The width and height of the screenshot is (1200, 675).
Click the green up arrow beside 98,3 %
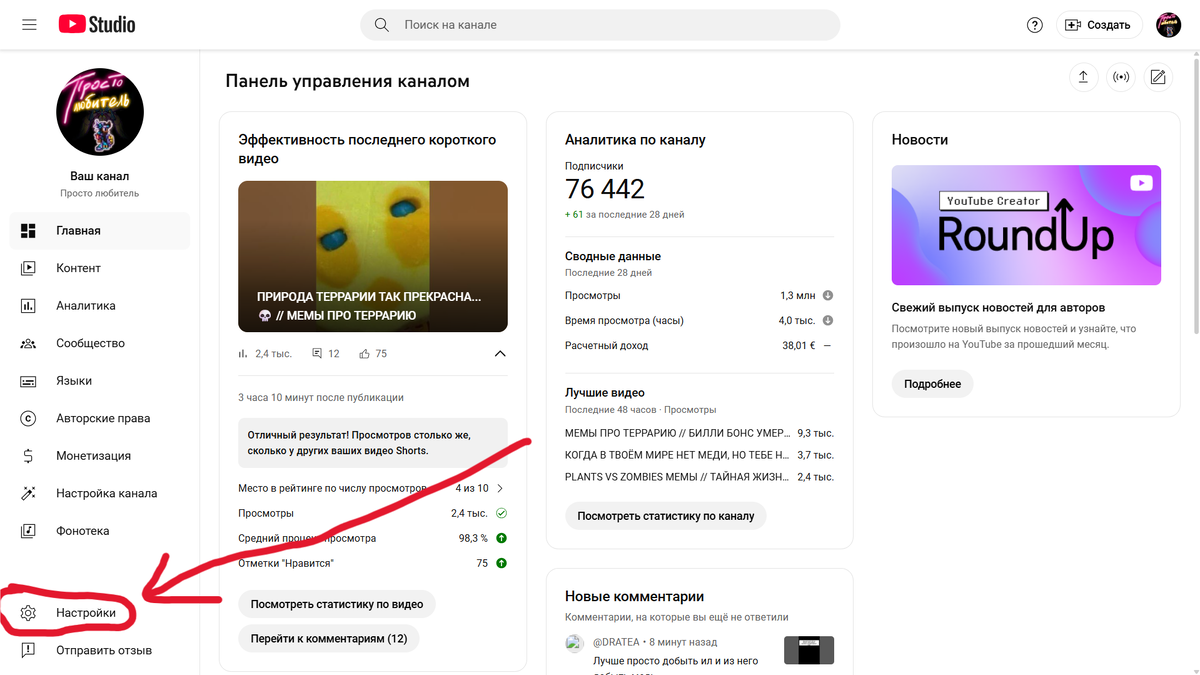pos(502,538)
